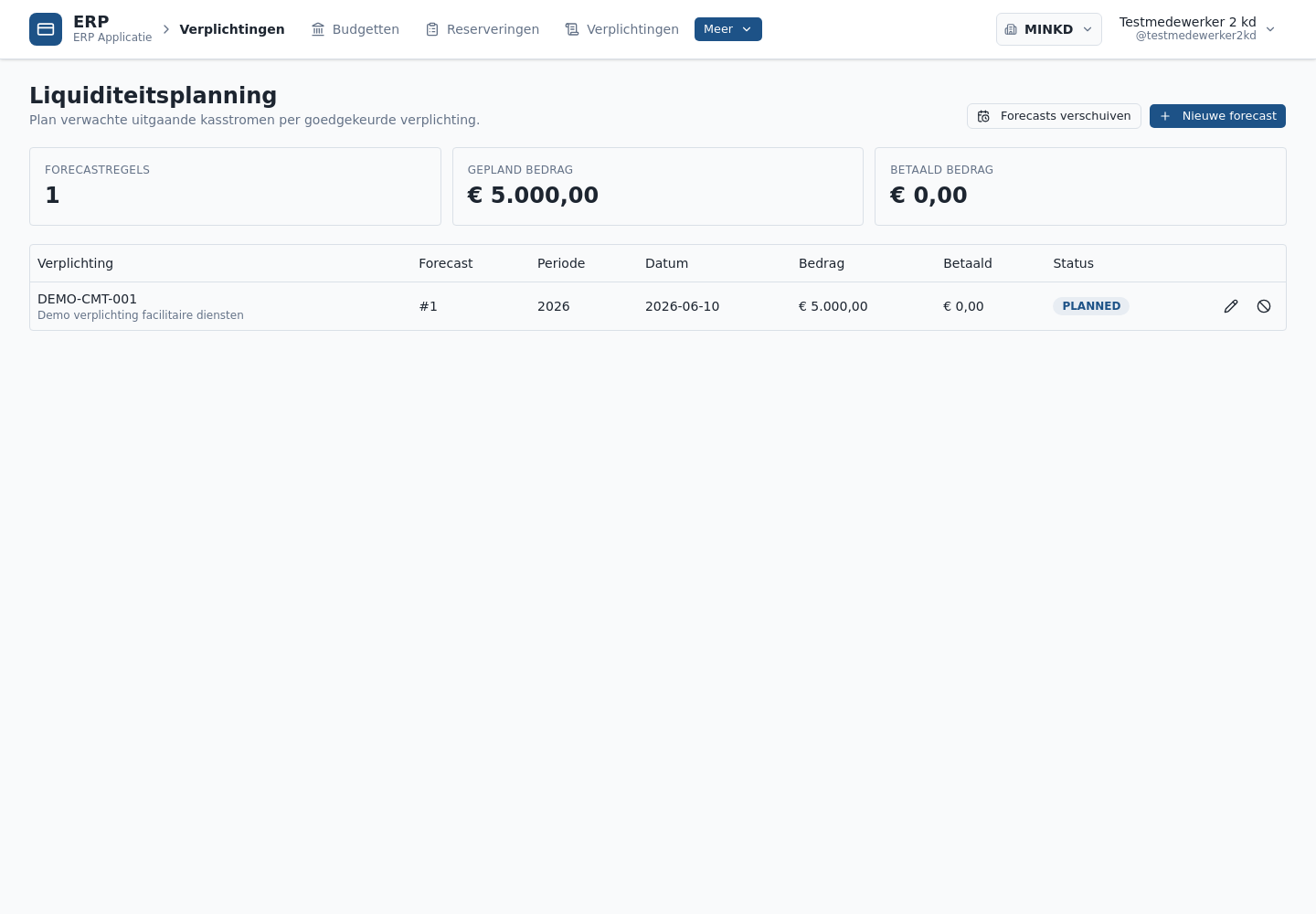Click the building icon in the MINKD selector
Viewport: 1316px width, 914px height.
pos(1011,29)
